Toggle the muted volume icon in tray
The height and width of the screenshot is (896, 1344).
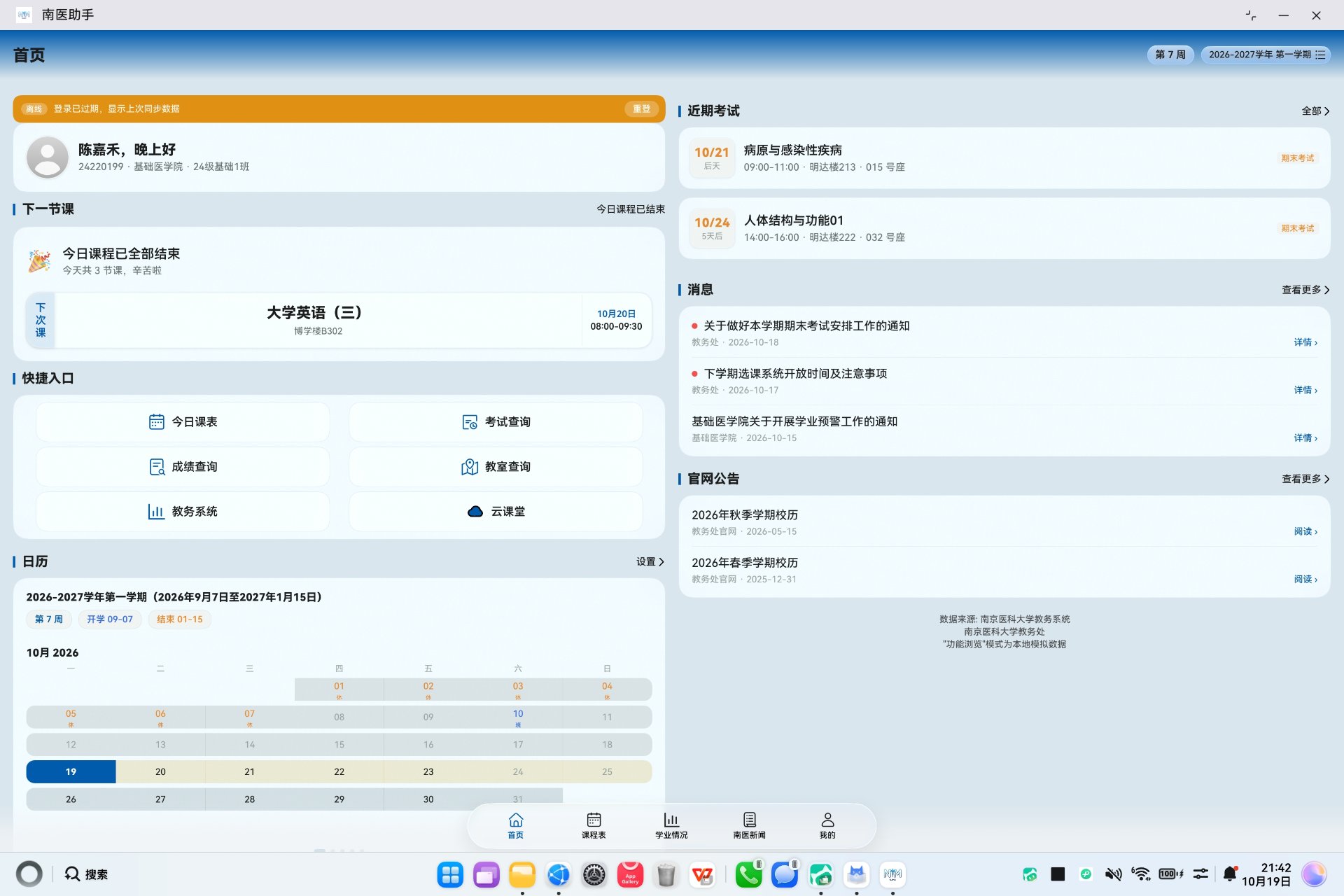[1113, 874]
